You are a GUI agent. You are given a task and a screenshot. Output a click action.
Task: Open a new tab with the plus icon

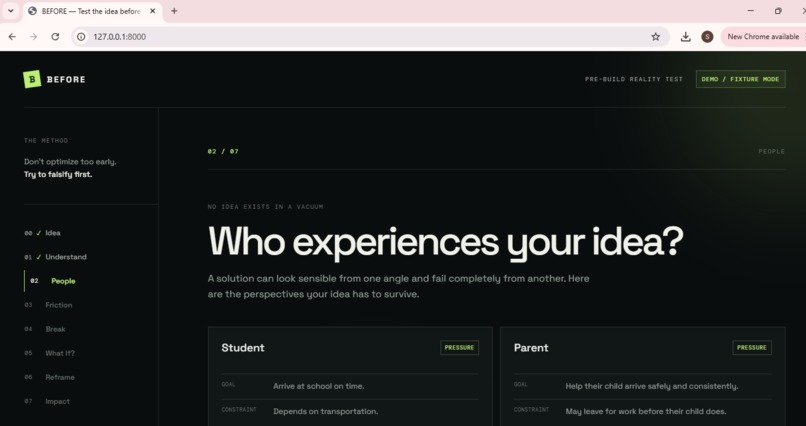174,11
